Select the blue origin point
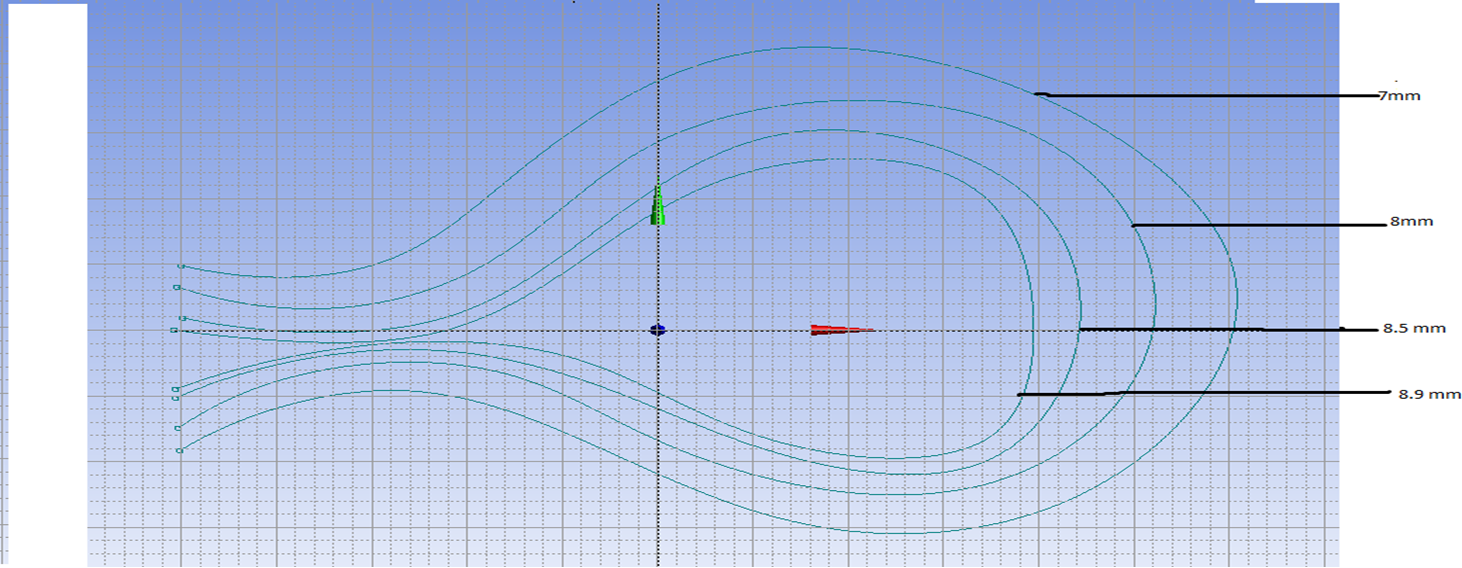The height and width of the screenshot is (568, 1462). (657, 330)
